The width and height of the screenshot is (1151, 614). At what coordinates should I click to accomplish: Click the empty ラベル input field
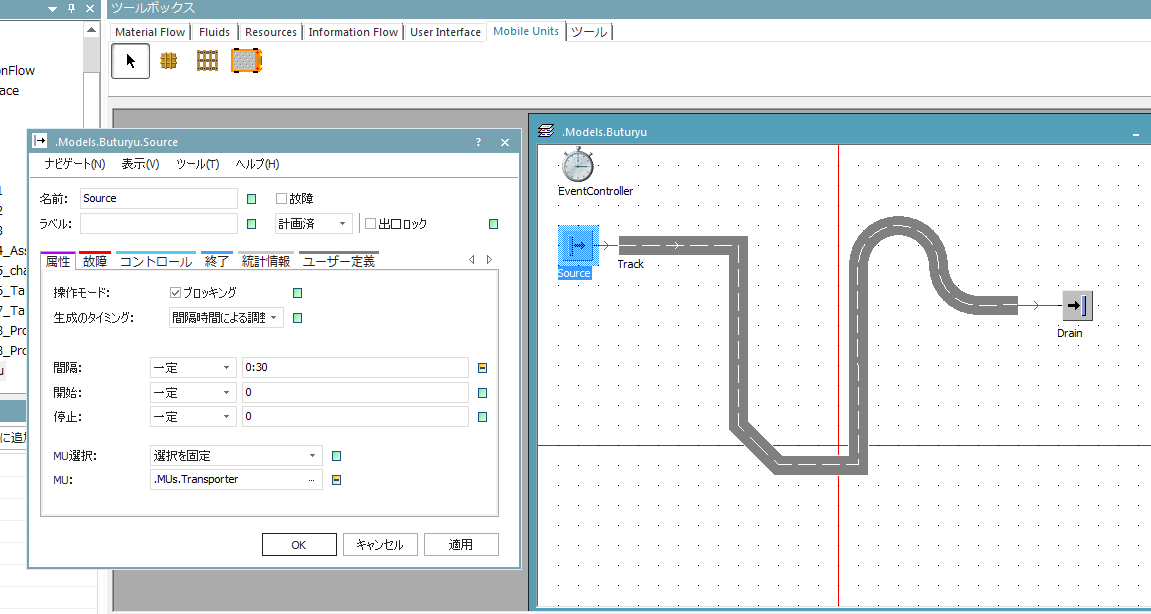click(x=159, y=223)
